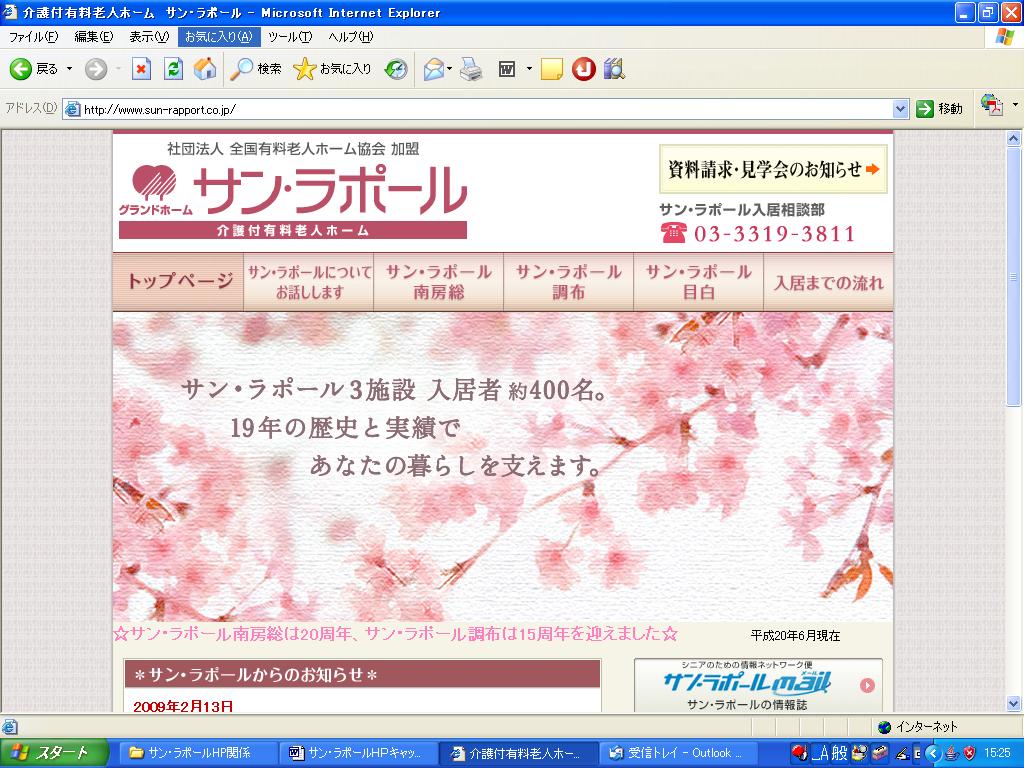Click the IME input mode A indicator
Viewport: 1024px width, 768px height.
822,753
